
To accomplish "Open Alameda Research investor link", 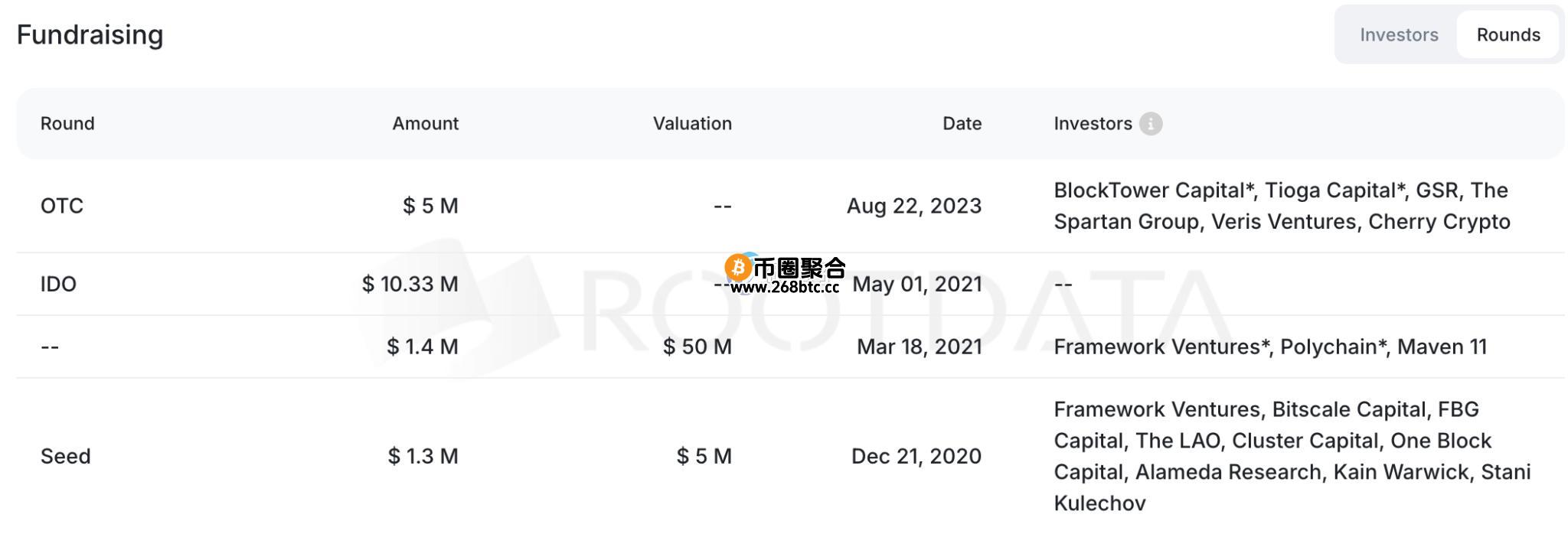I will click(x=1228, y=472).
